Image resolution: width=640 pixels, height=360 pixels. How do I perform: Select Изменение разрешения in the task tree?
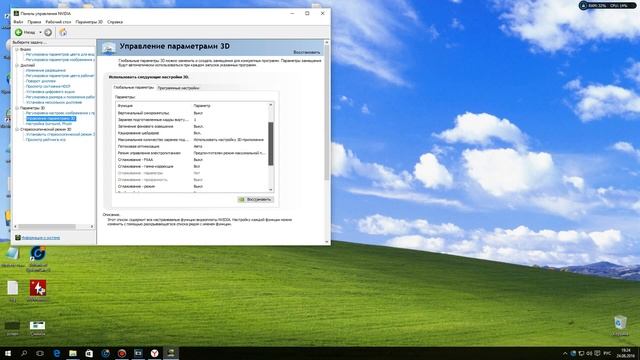pyautogui.click(x=45, y=71)
